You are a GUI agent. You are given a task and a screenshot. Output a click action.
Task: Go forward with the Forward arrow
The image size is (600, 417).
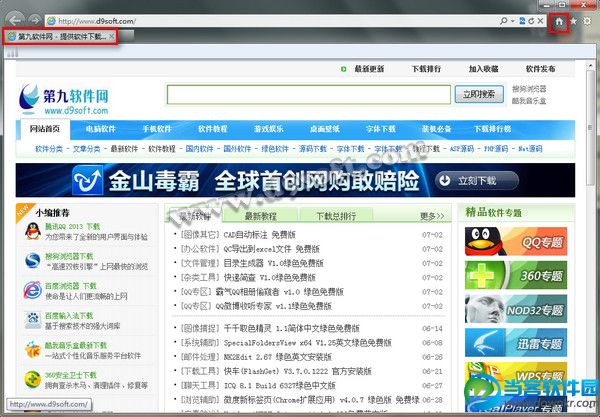34,20
